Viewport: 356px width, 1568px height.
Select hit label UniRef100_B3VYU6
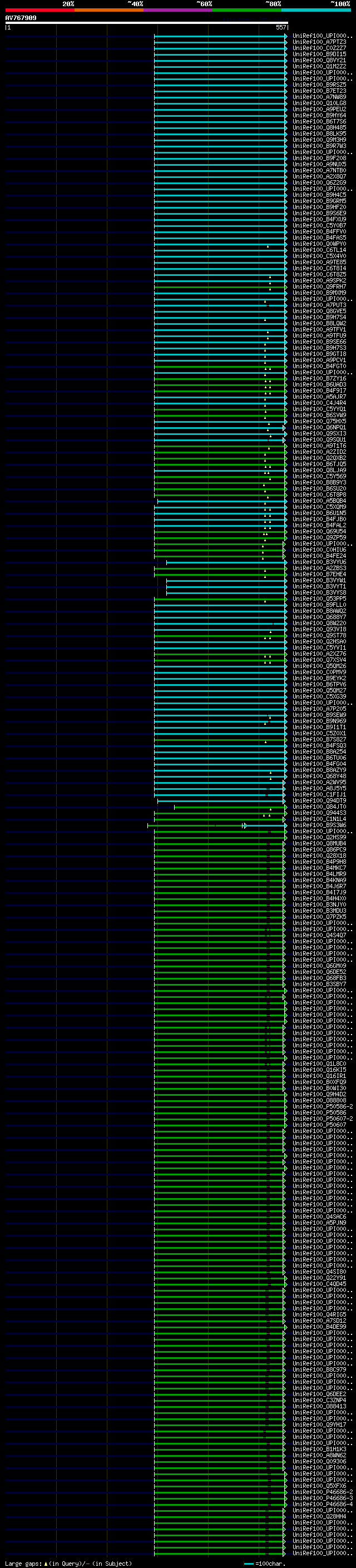pos(319,562)
